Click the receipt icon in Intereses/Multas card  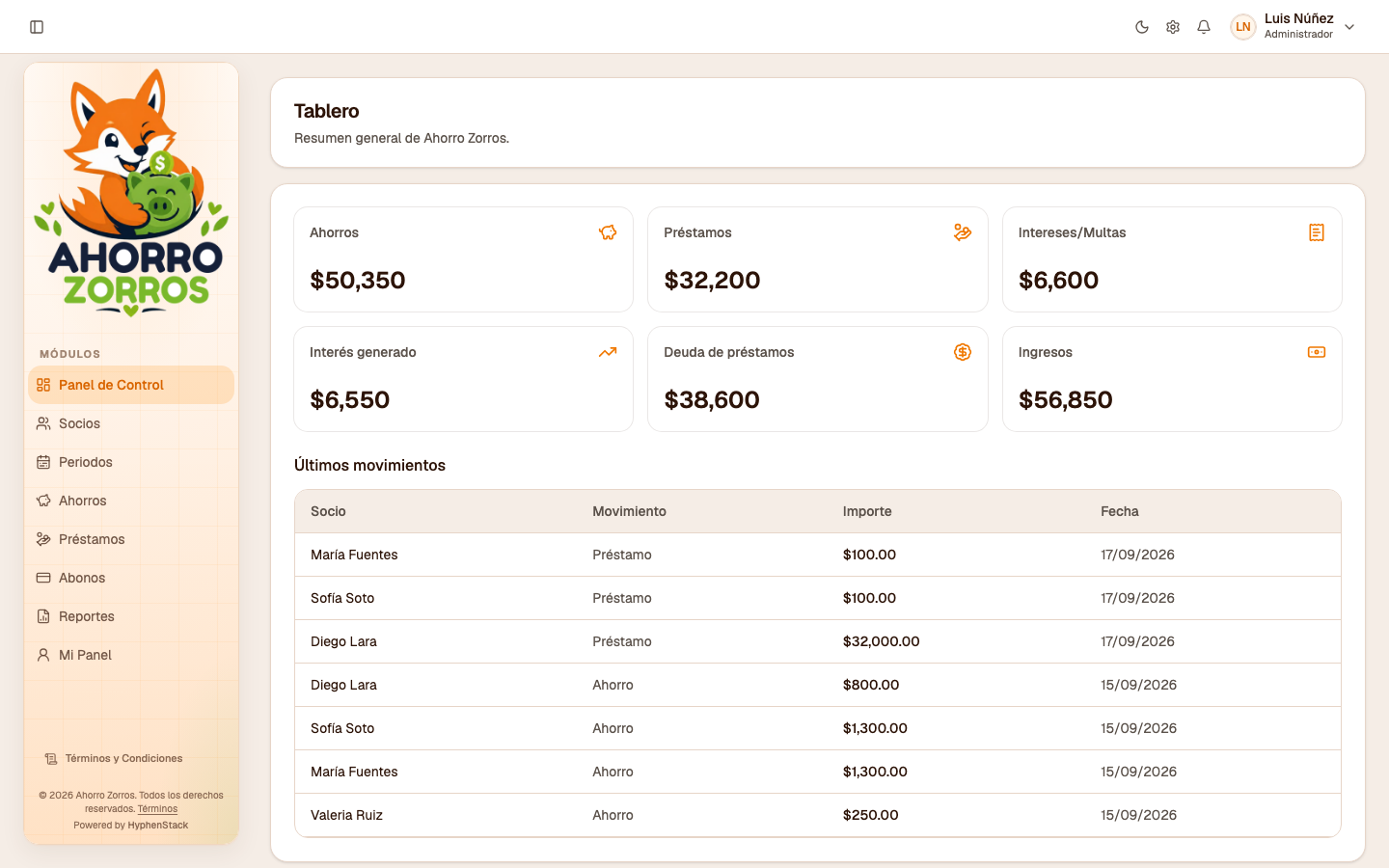tap(1317, 232)
